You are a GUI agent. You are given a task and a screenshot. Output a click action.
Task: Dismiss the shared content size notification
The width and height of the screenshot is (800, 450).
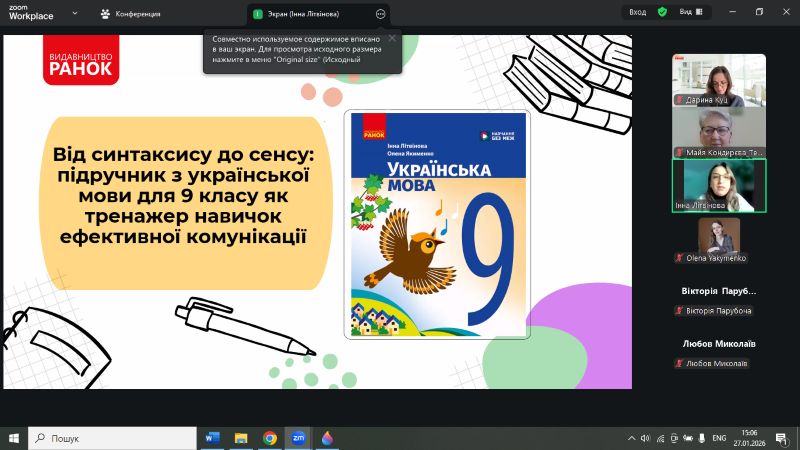[x=392, y=38]
